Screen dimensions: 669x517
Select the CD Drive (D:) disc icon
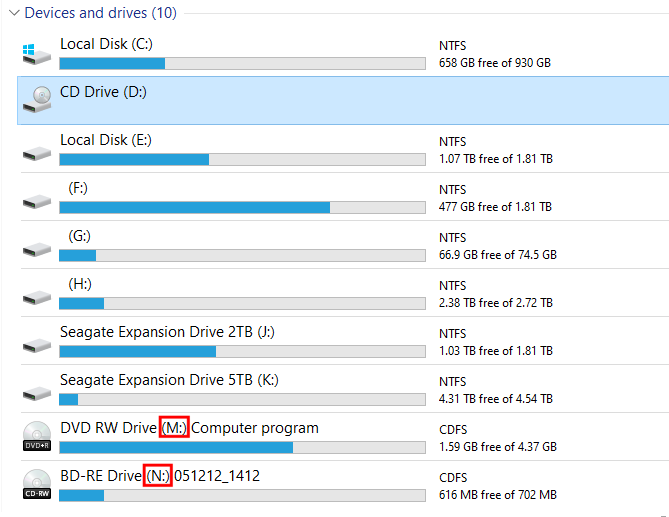[x=38, y=99]
